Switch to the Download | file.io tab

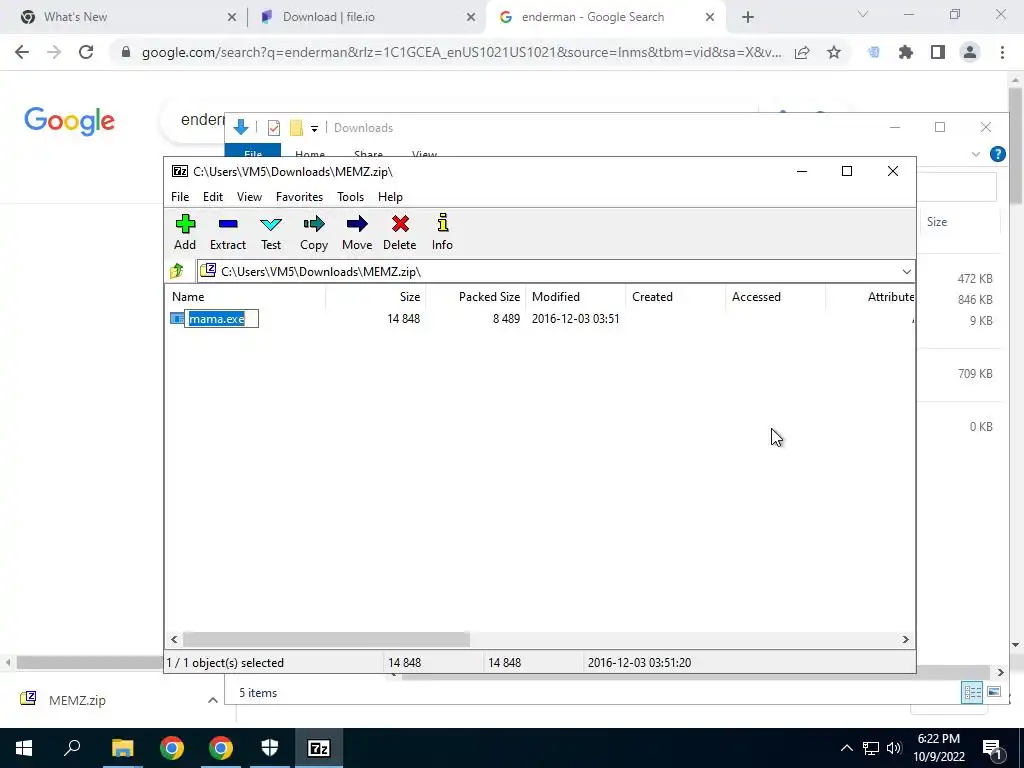tap(366, 17)
